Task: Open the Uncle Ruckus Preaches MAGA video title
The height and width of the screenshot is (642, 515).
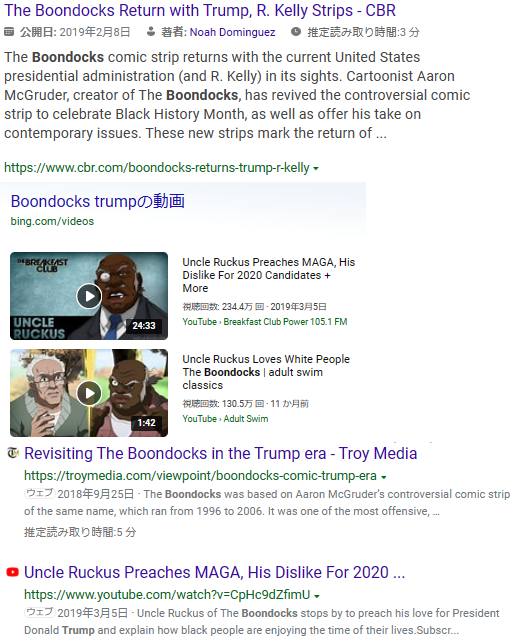Action: (269, 275)
